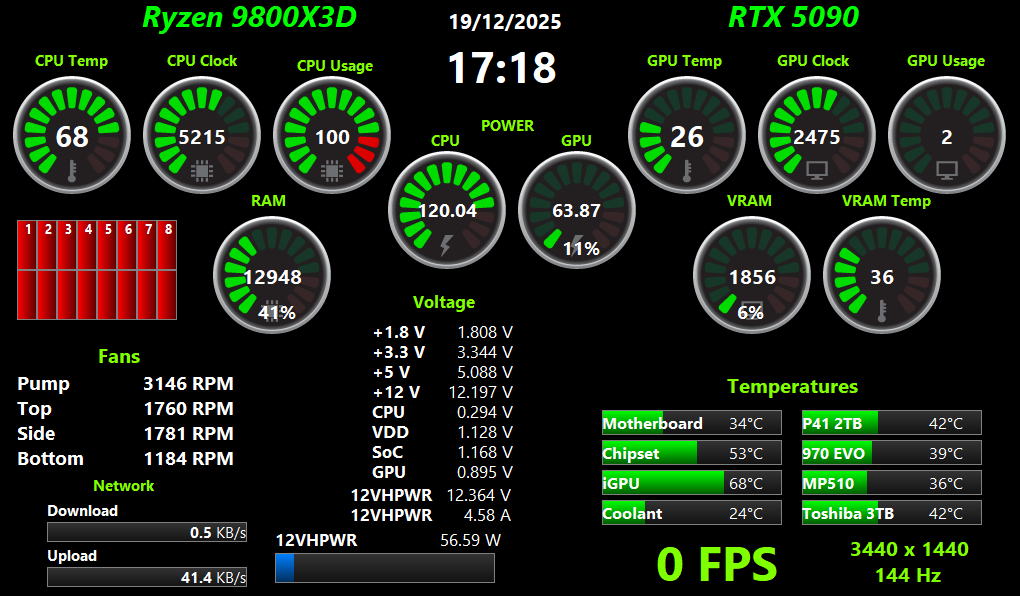Viewport: 1020px width, 596px height.
Task: Click the Upload 41.4 KB/s bar
Action: pos(147,577)
